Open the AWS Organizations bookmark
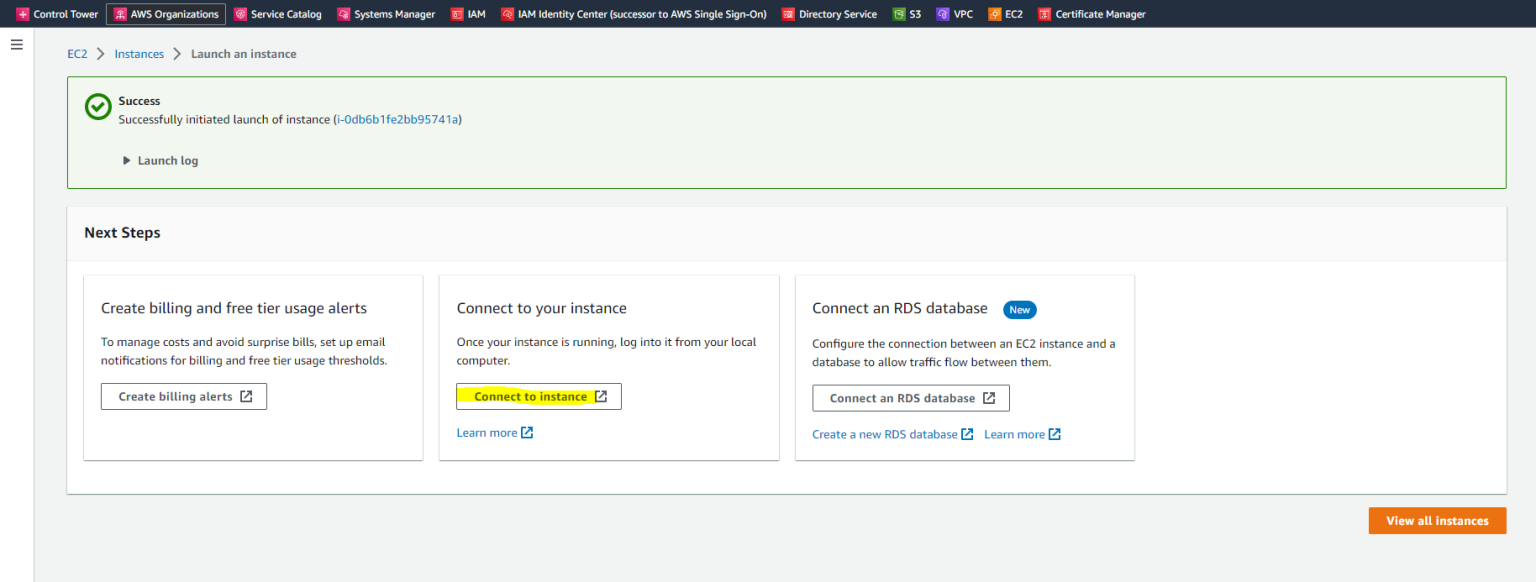Screen dimensions: 1536x582 [x=165, y=13]
